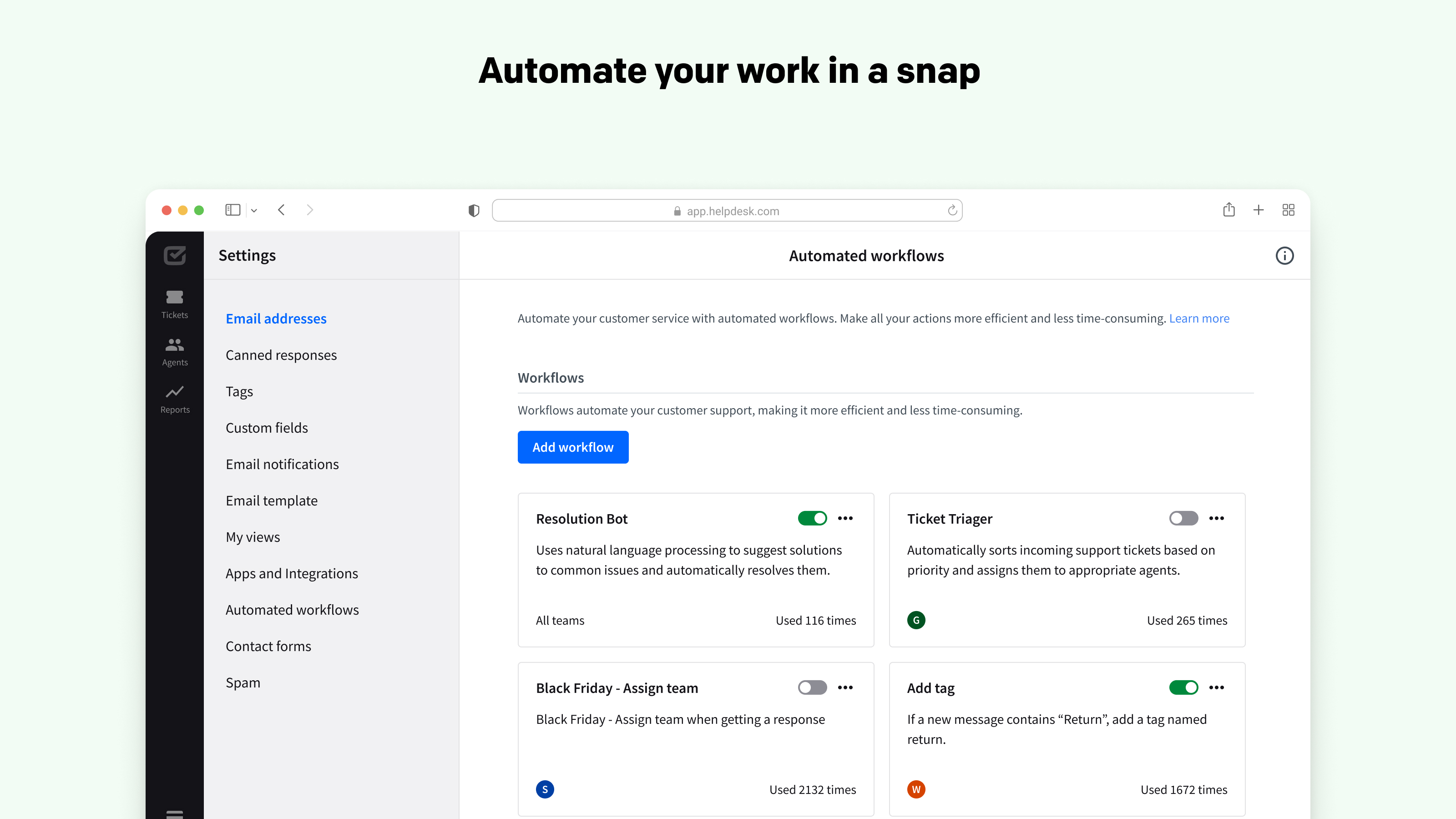Viewport: 1456px width, 819px height.
Task: Click the three-dot menu on Ticket Triager
Action: tap(1217, 518)
